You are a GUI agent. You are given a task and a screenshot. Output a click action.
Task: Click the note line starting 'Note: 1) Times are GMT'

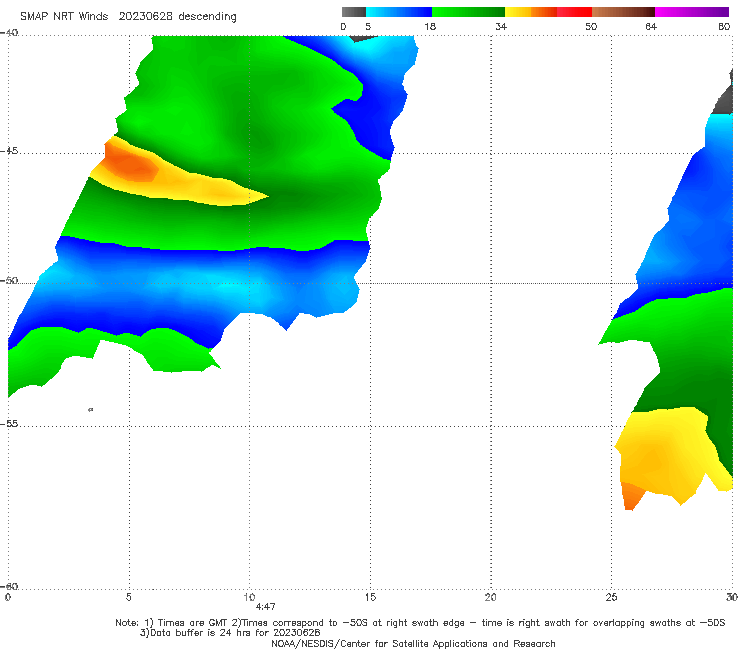click(x=420, y=623)
